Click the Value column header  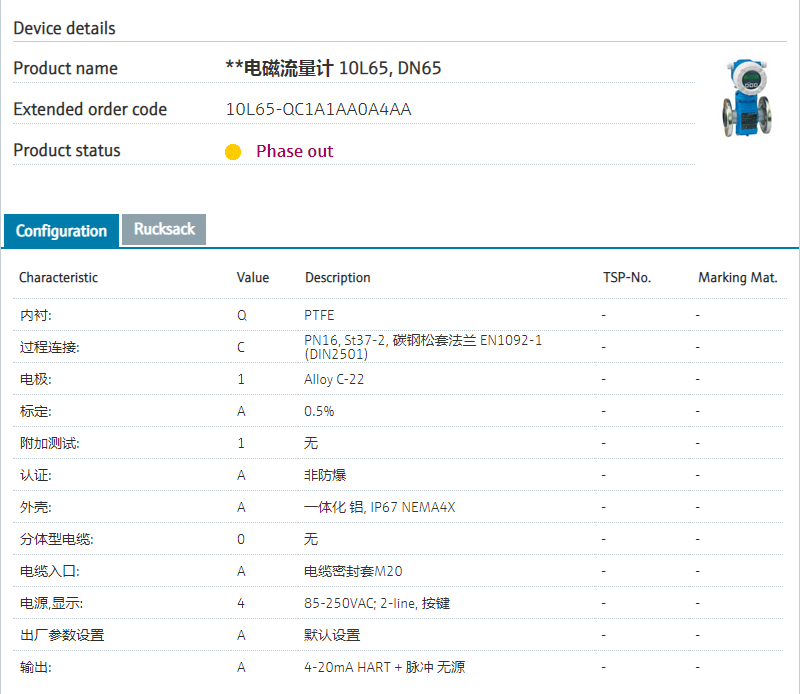pos(253,277)
